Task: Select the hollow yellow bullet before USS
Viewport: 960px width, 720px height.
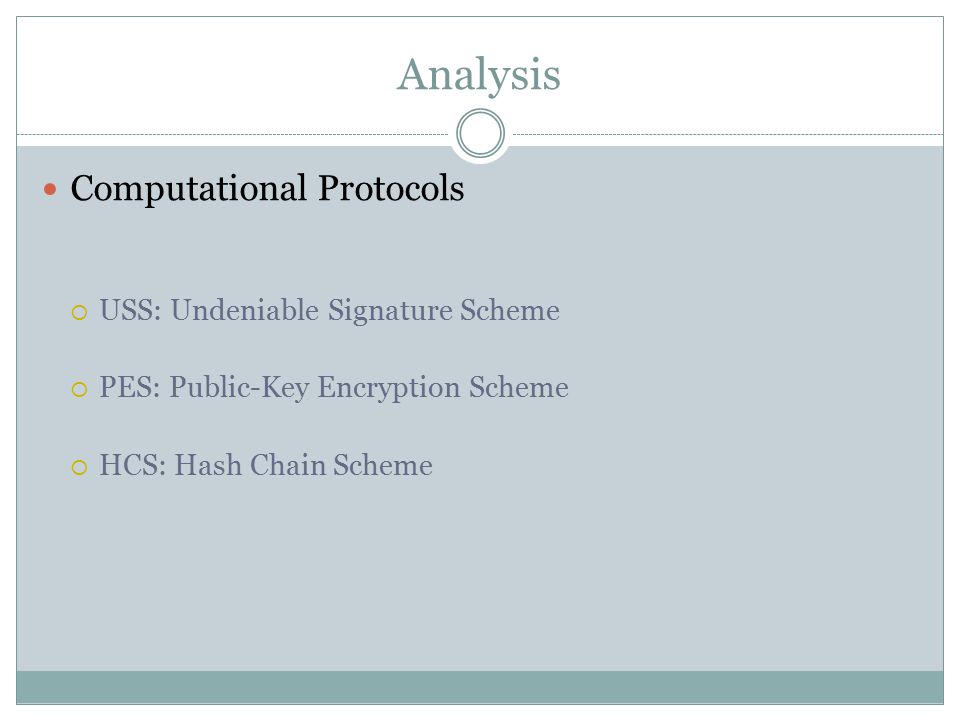Action: 80,312
